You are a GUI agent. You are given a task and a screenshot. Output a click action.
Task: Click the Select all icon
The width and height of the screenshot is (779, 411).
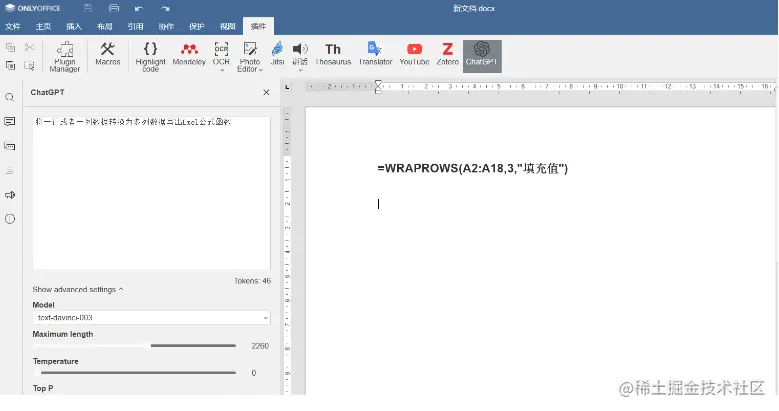tap(29, 65)
